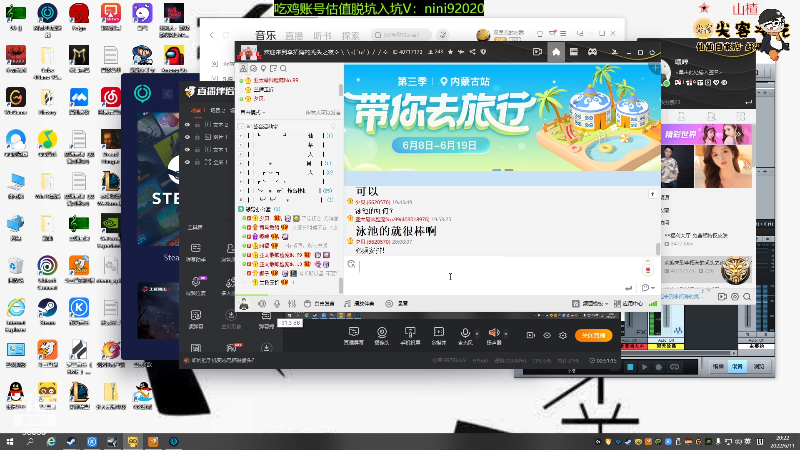Click the DAW stop button
Screen dimensions: 800x450
[x=630, y=367]
